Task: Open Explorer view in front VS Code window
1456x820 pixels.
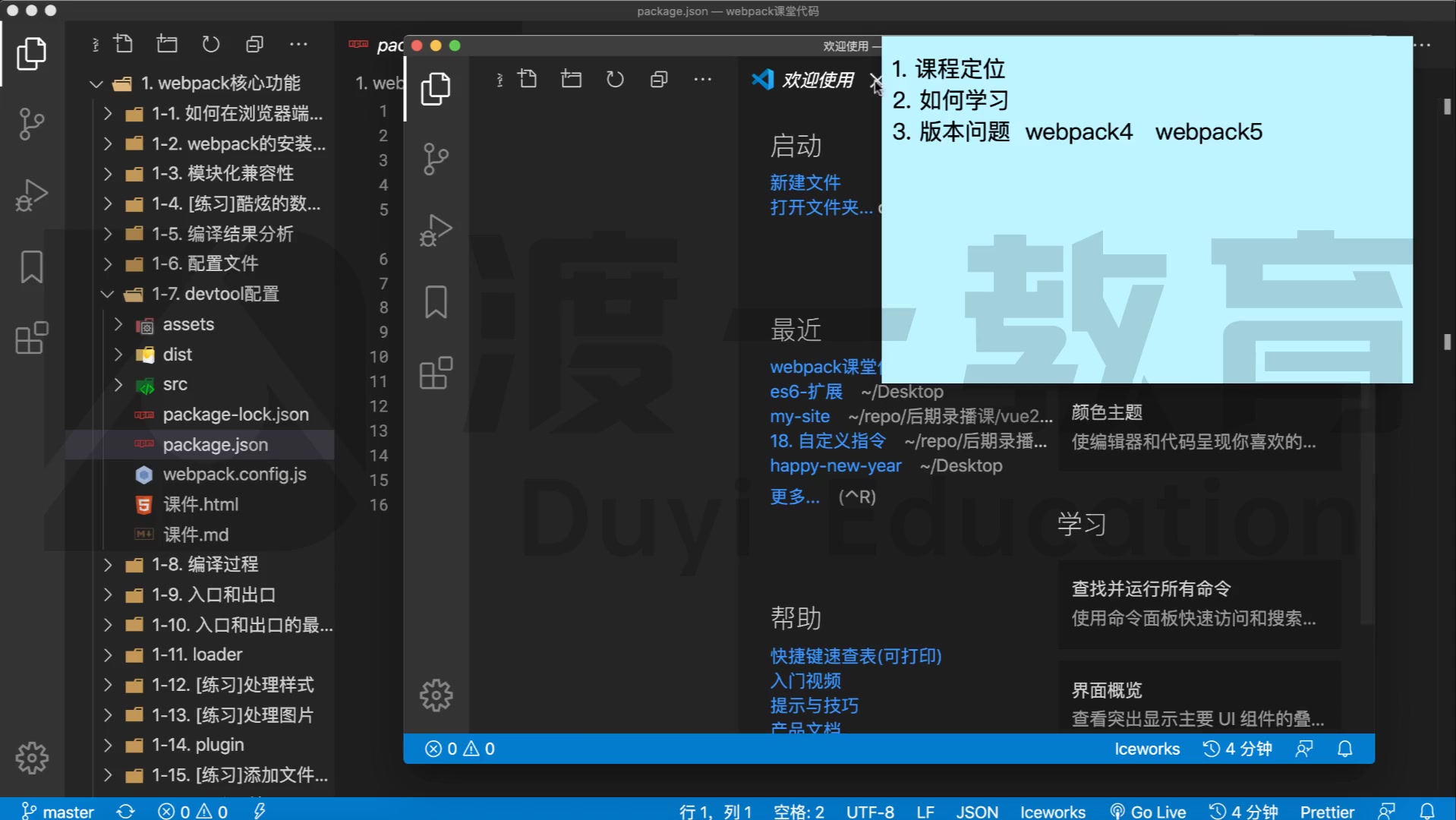Action: point(436,89)
